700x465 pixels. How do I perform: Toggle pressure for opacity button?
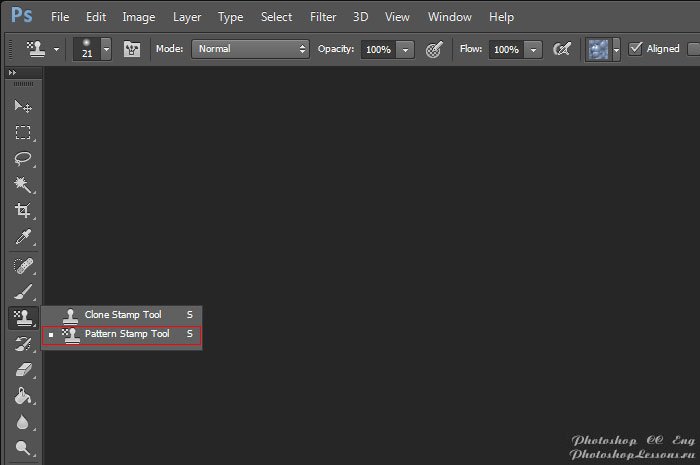(x=434, y=49)
